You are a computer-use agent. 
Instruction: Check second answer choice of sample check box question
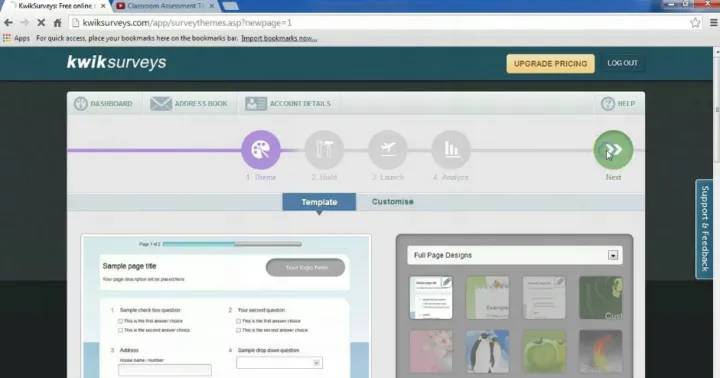120,330
